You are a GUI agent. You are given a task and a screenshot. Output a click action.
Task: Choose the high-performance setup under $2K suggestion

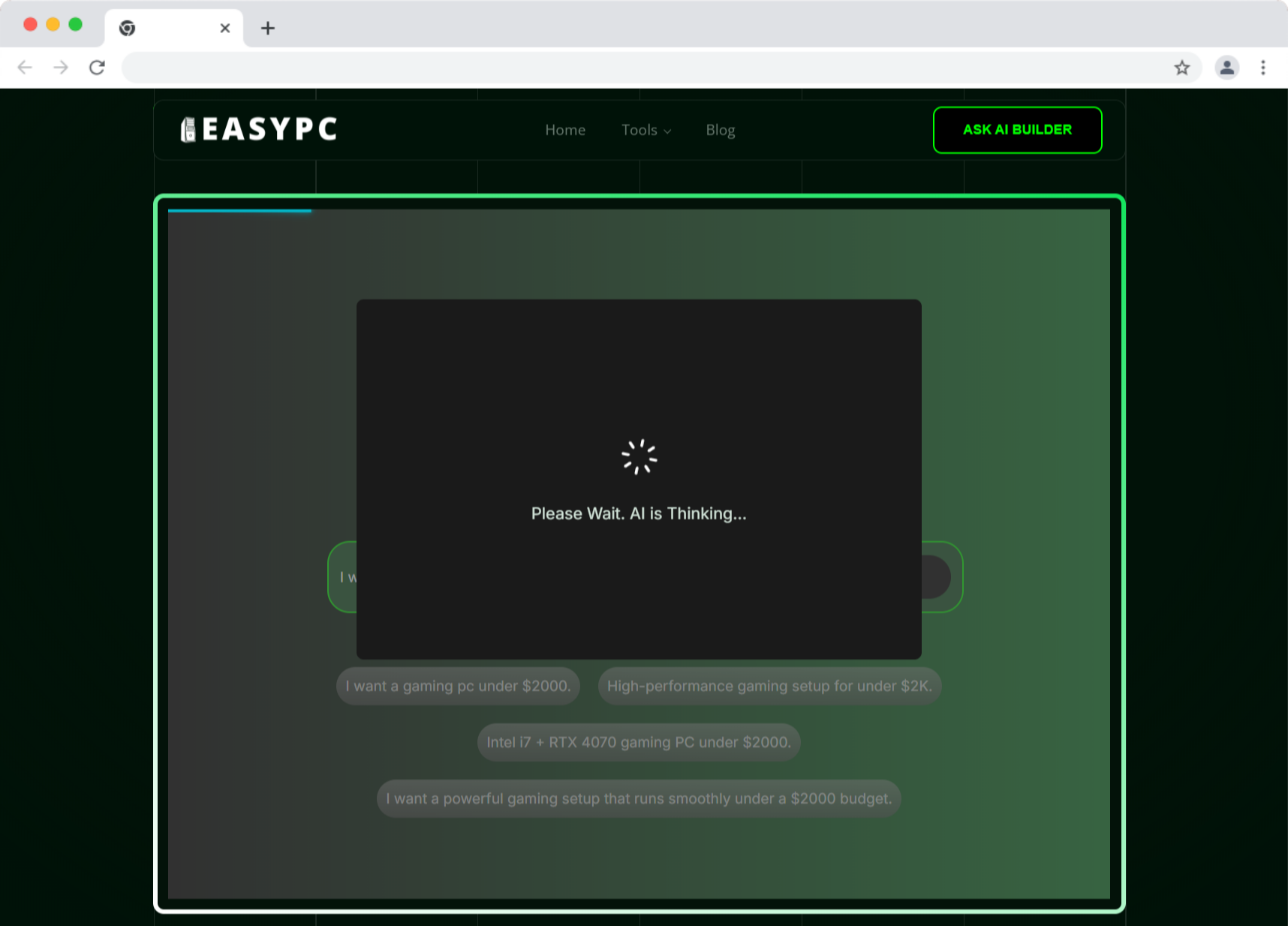pos(769,685)
